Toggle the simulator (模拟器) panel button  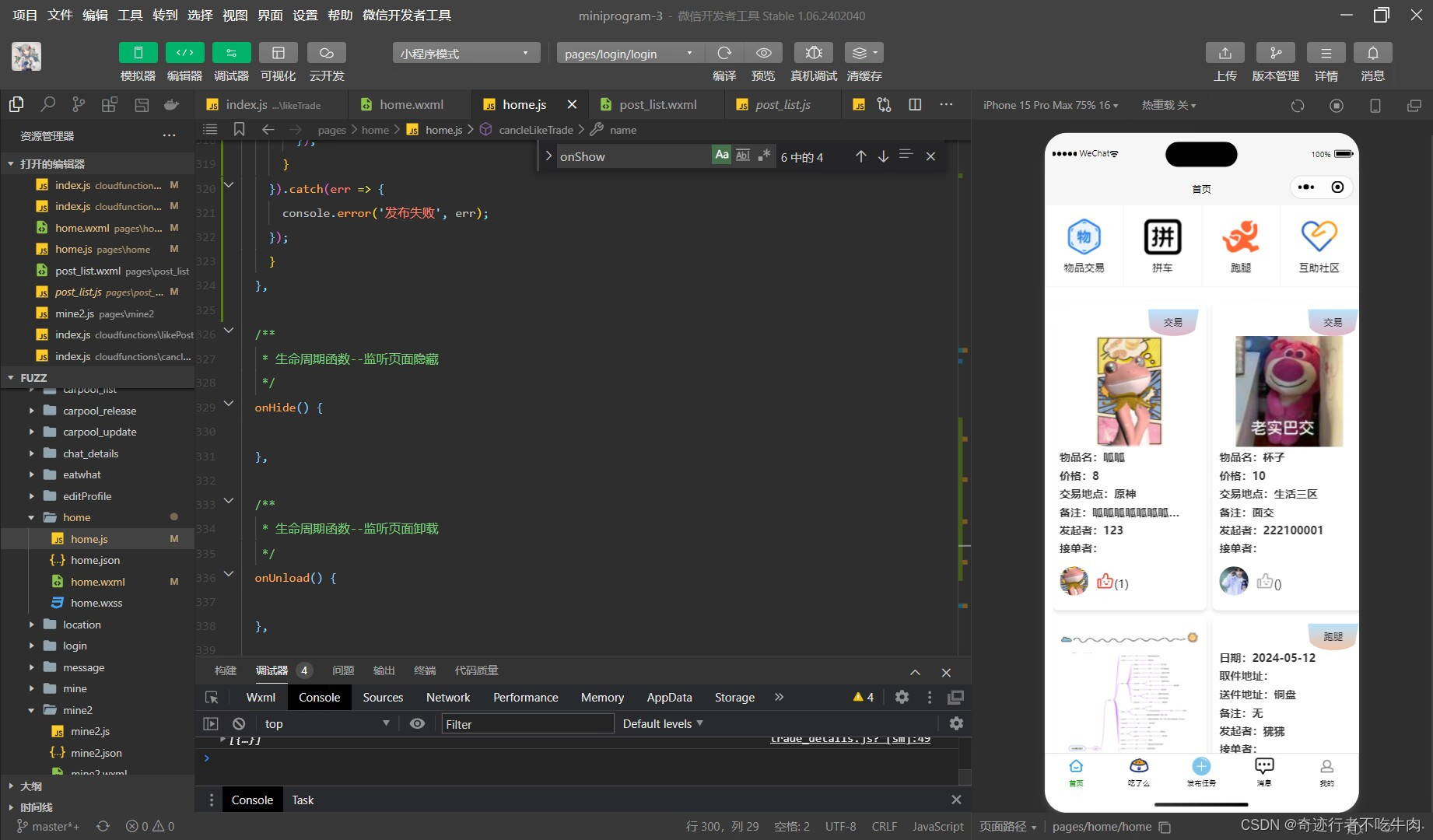click(x=138, y=53)
